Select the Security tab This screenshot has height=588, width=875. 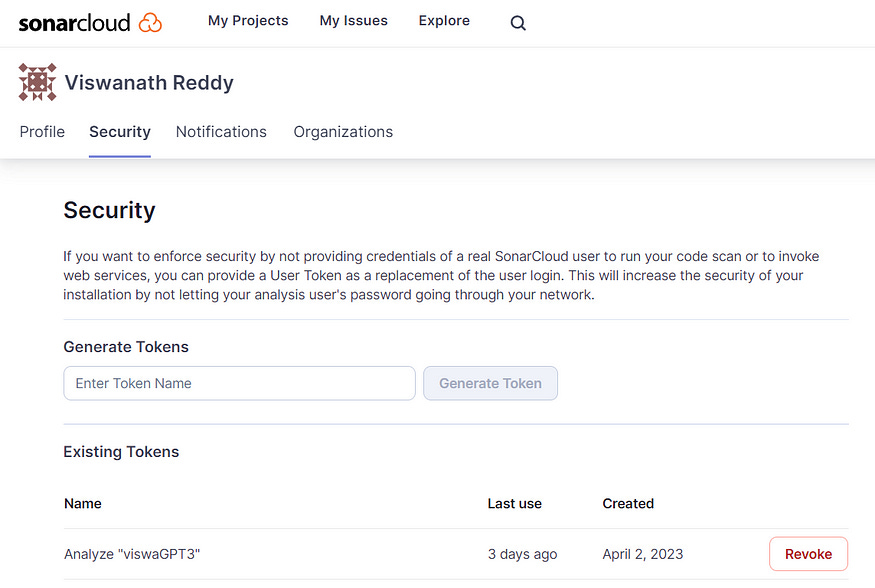coord(120,132)
